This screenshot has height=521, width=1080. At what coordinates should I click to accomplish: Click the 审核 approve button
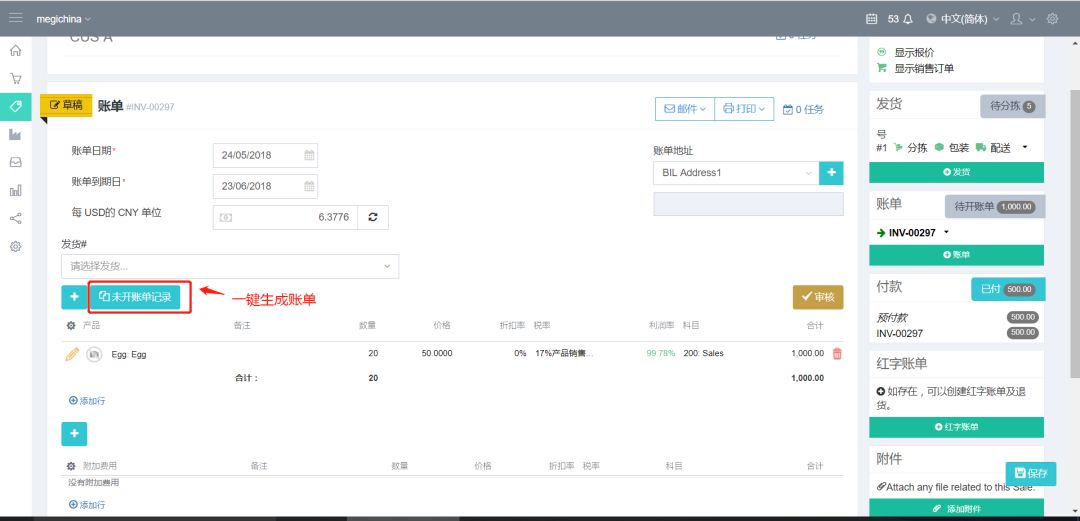[817, 297]
